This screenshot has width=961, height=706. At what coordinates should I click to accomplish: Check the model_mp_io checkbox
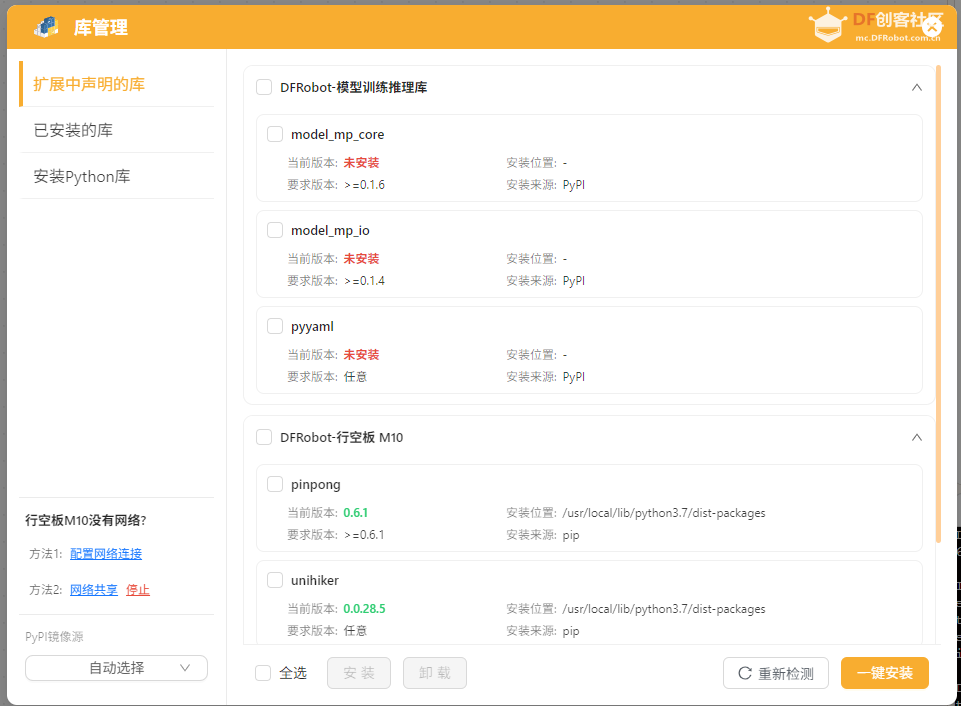tap(275, 230)
